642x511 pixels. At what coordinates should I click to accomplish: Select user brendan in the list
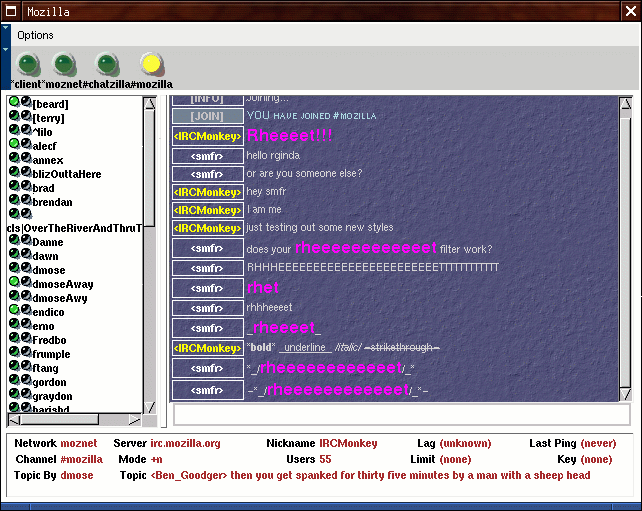(x=52, y=202)
